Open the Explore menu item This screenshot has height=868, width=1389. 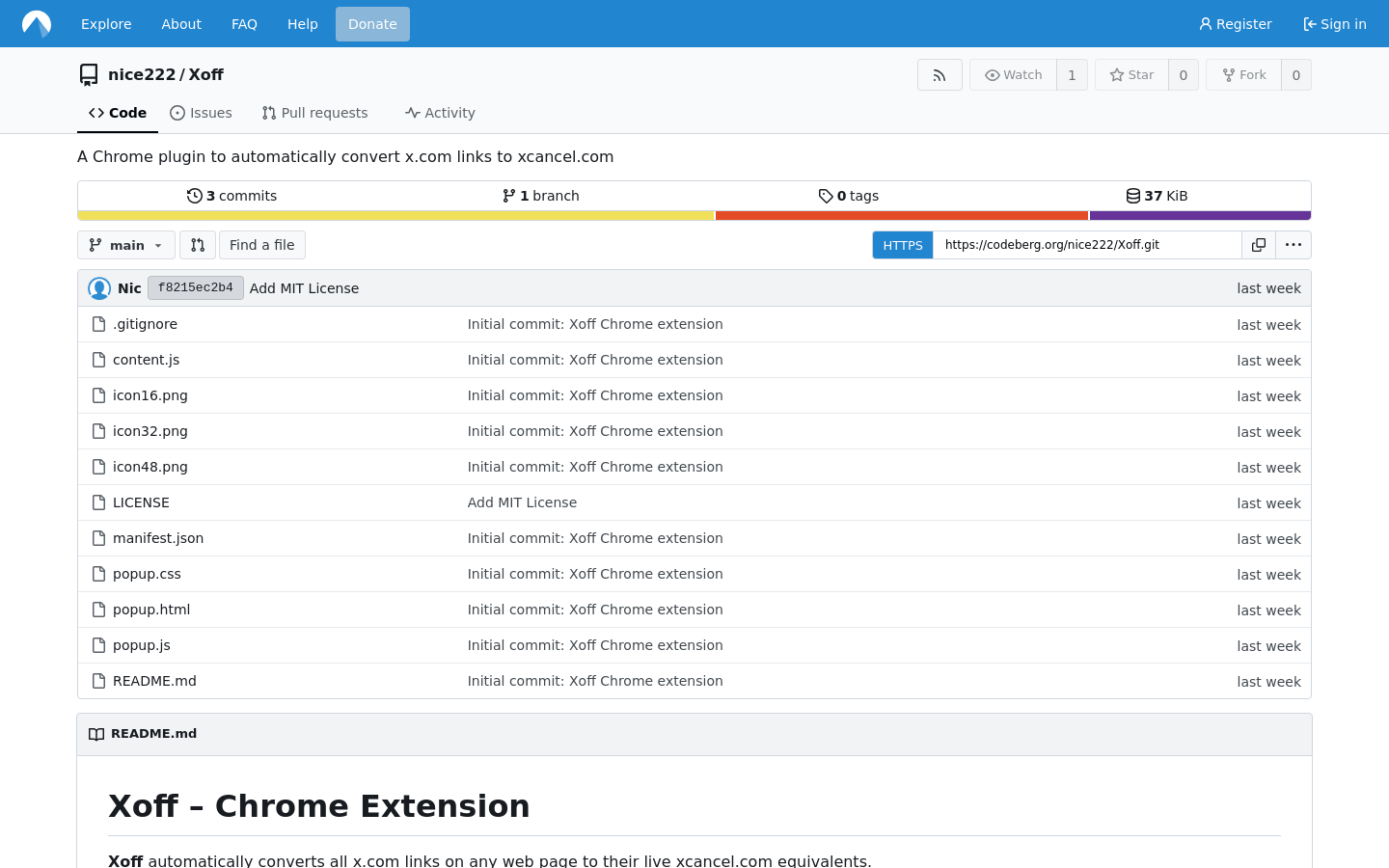click(x=106, y=24)
